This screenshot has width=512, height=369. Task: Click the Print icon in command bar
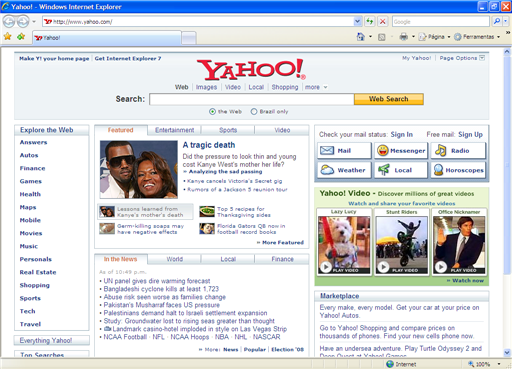[403, 37]
